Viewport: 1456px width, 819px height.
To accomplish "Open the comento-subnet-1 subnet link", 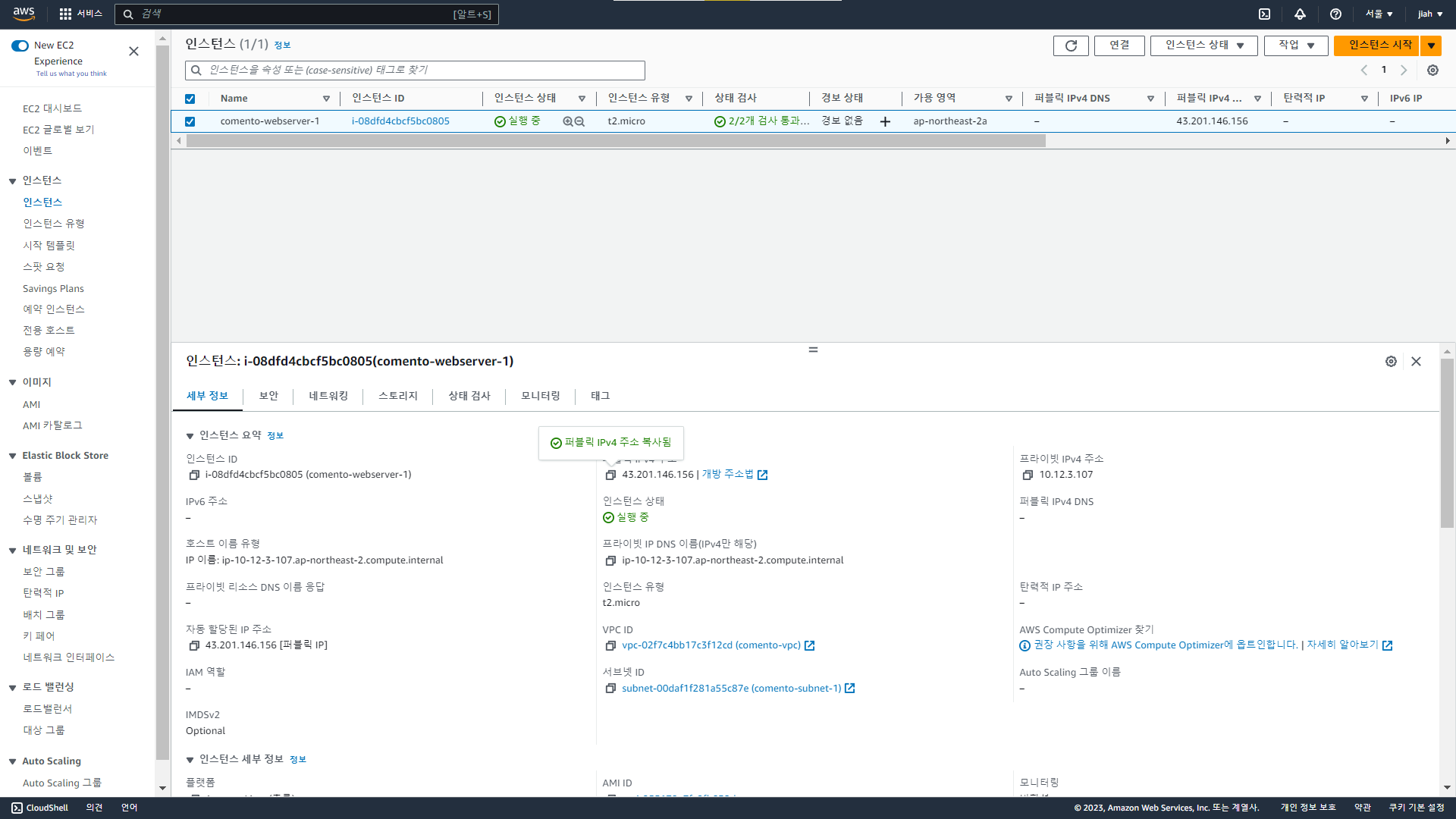I will pos(731,689).
